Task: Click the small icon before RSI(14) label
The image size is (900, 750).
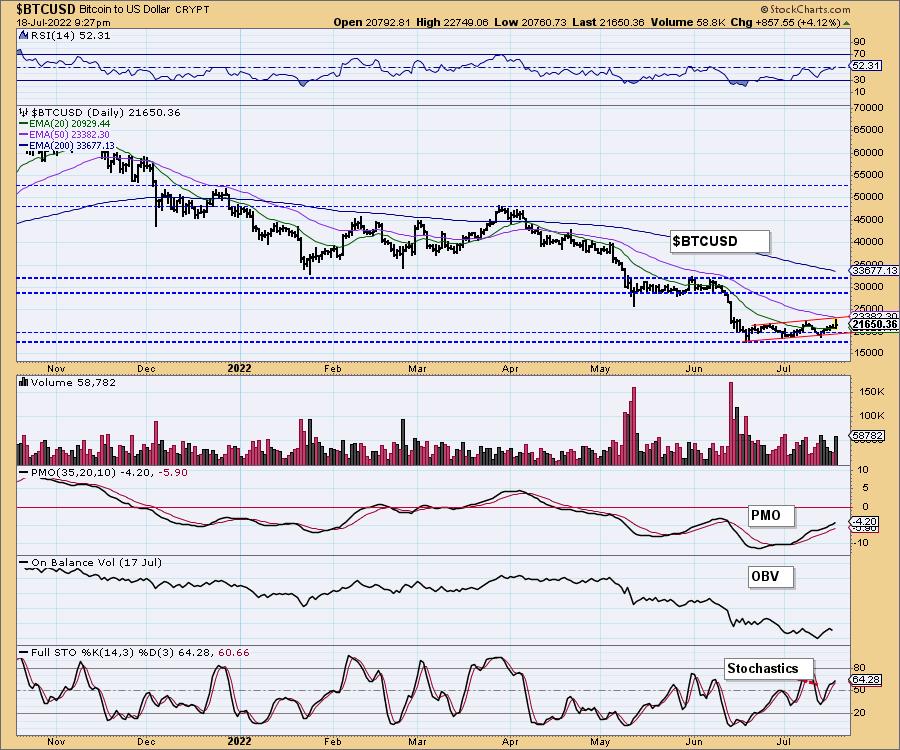Action: pos(23,35)
